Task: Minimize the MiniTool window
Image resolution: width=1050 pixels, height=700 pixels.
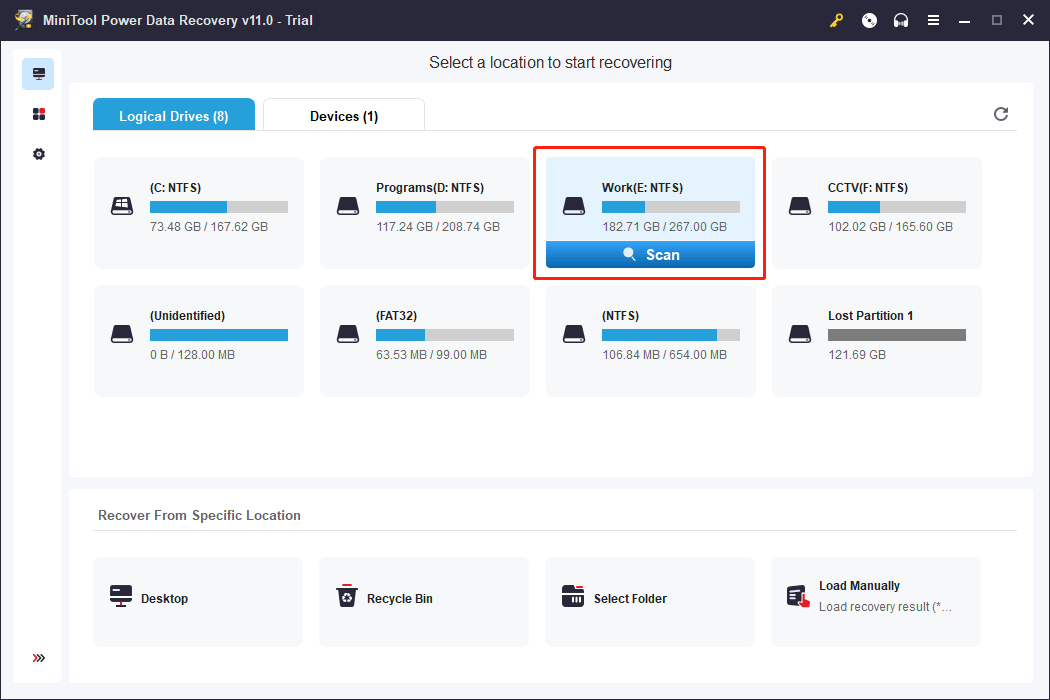Action: click(x=964, y=20)
